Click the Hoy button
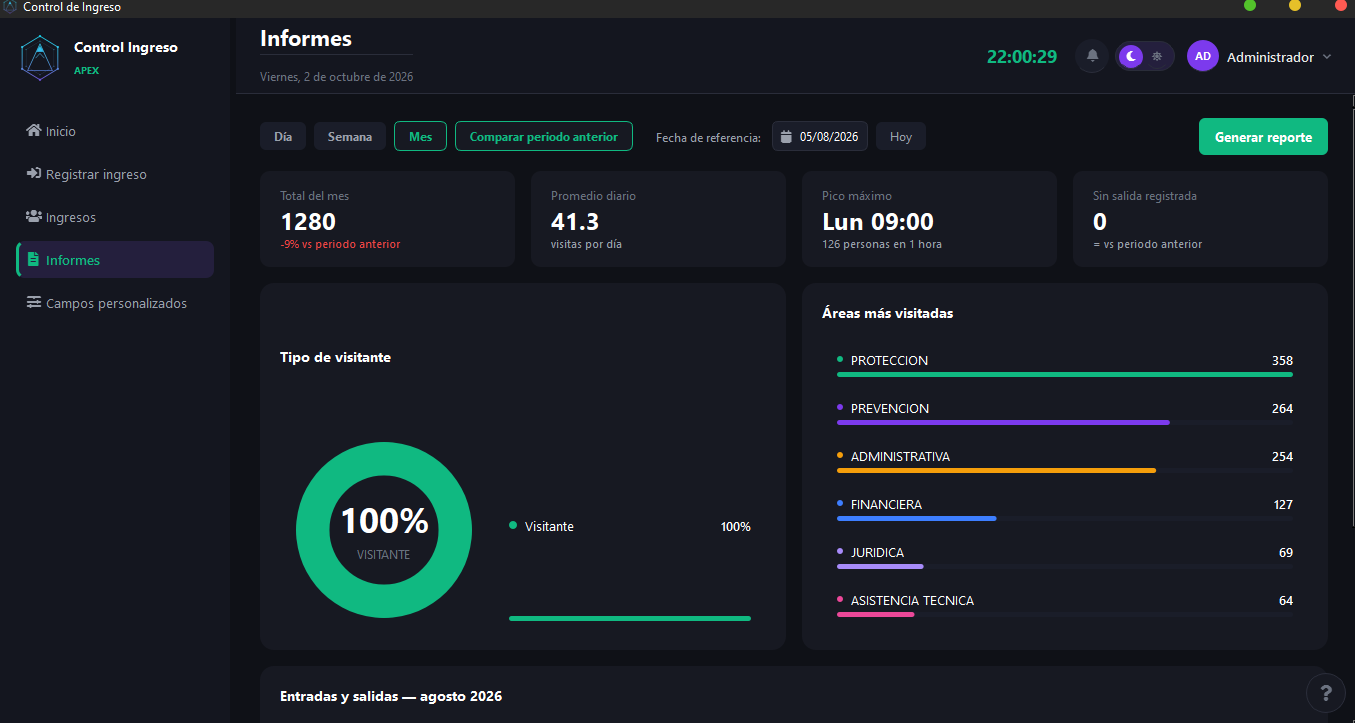The width and height of the screenshot is (1355, 723). [x=901, y=136]
